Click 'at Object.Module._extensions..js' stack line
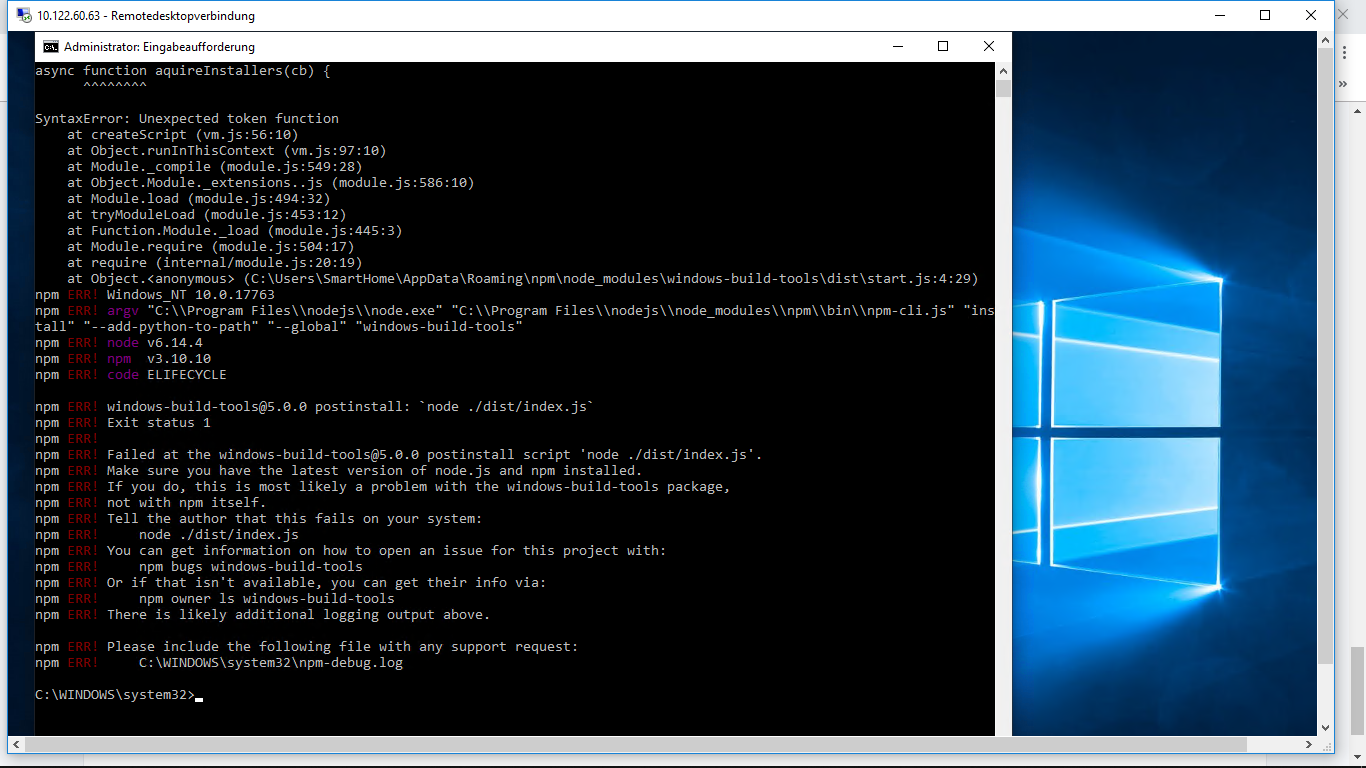 pos(271,183)
